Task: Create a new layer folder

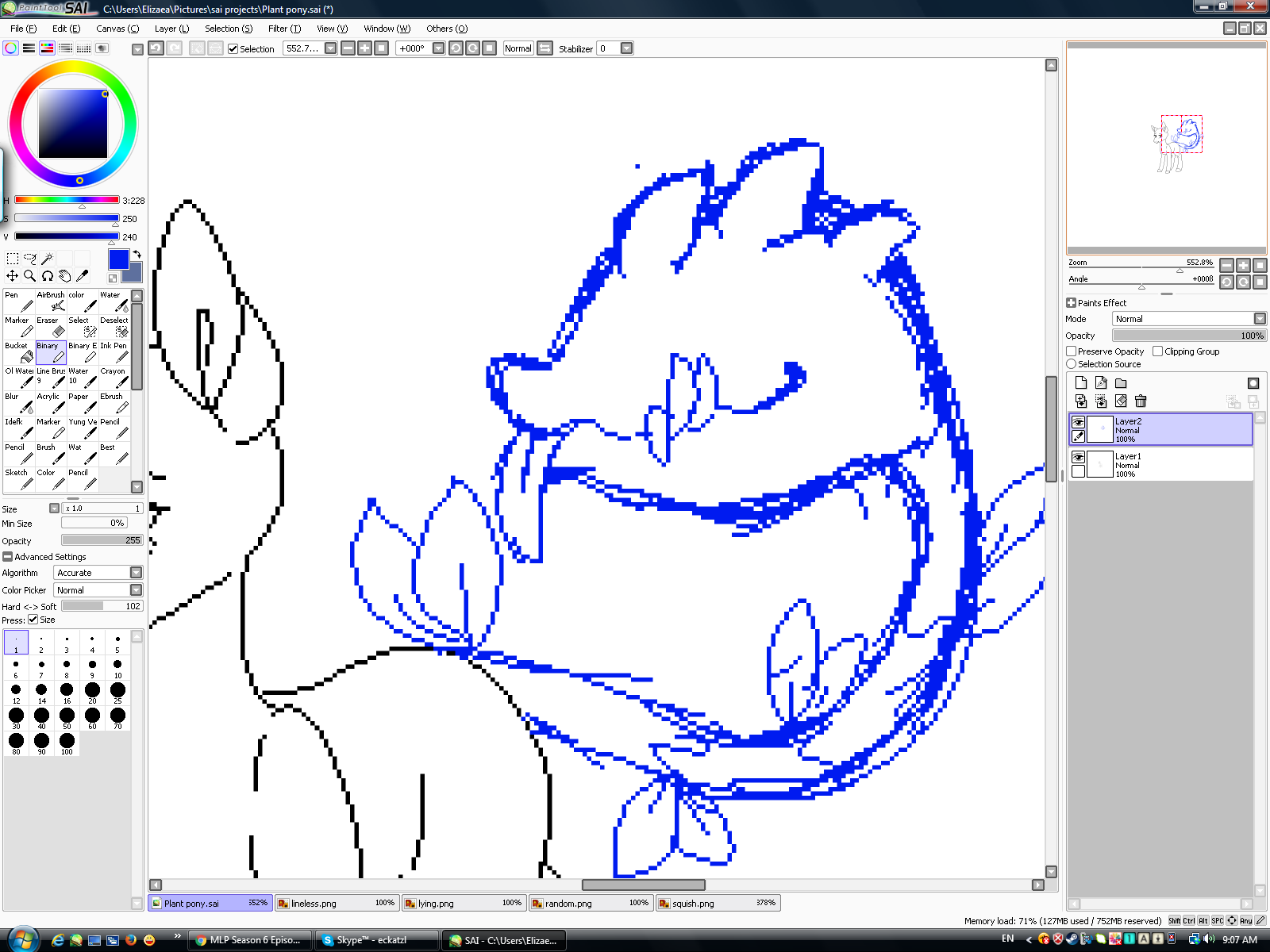Action: (1121, 383)
